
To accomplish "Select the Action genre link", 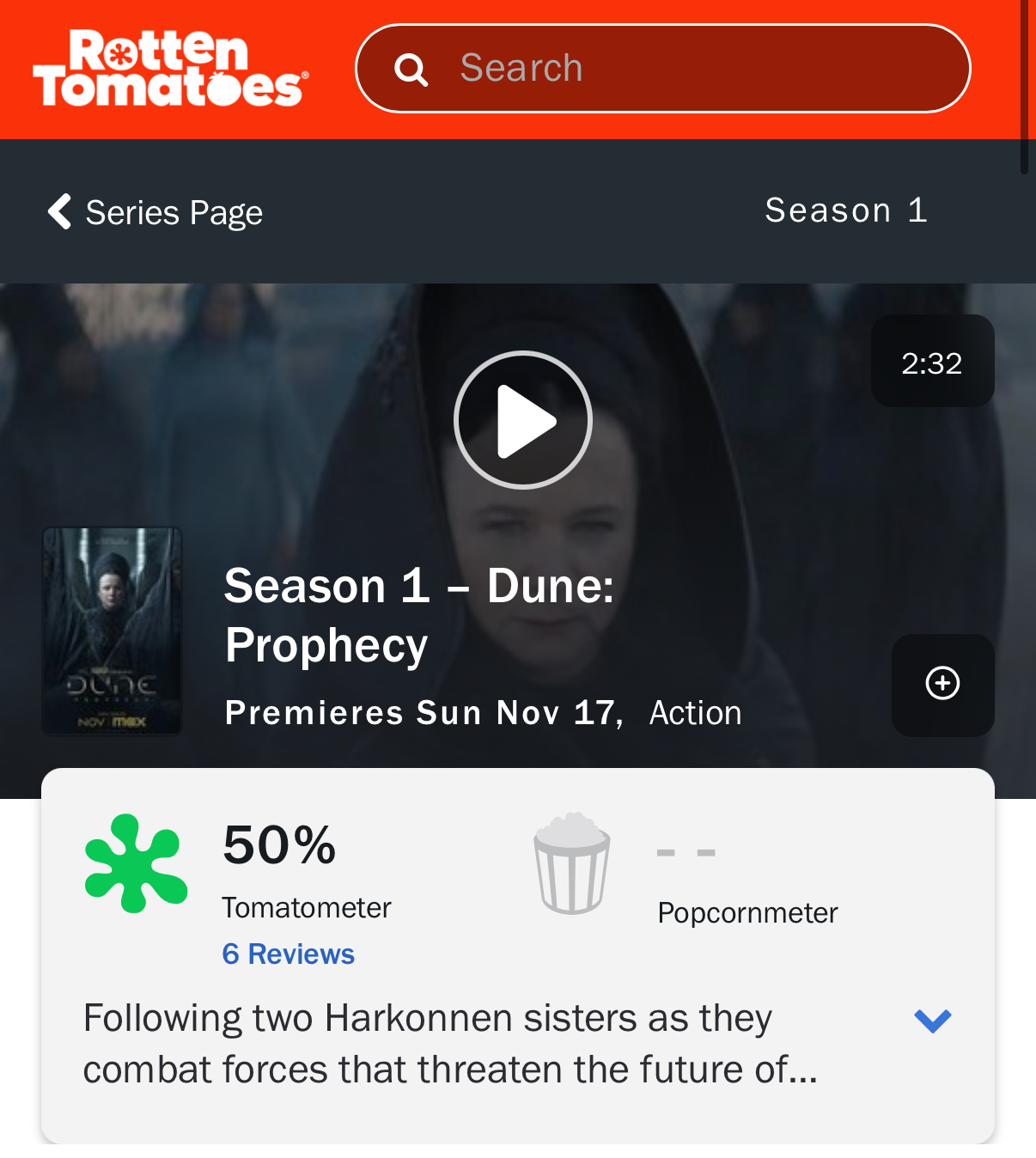I will coord(695,713).
